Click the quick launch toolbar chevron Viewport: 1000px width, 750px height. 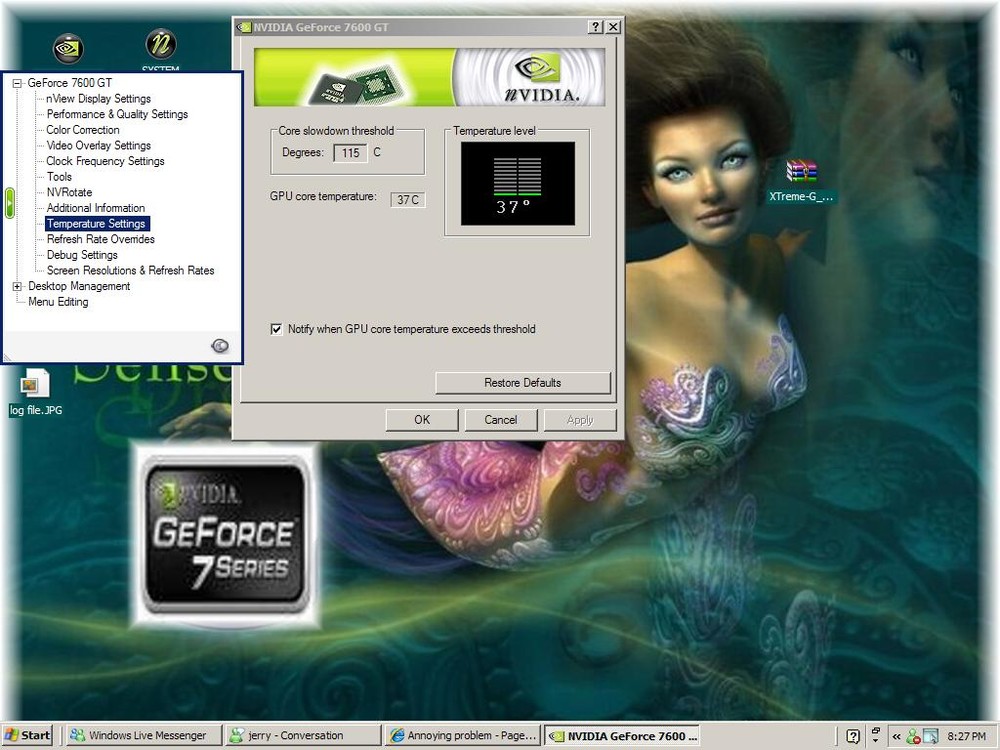pos(876,740)
